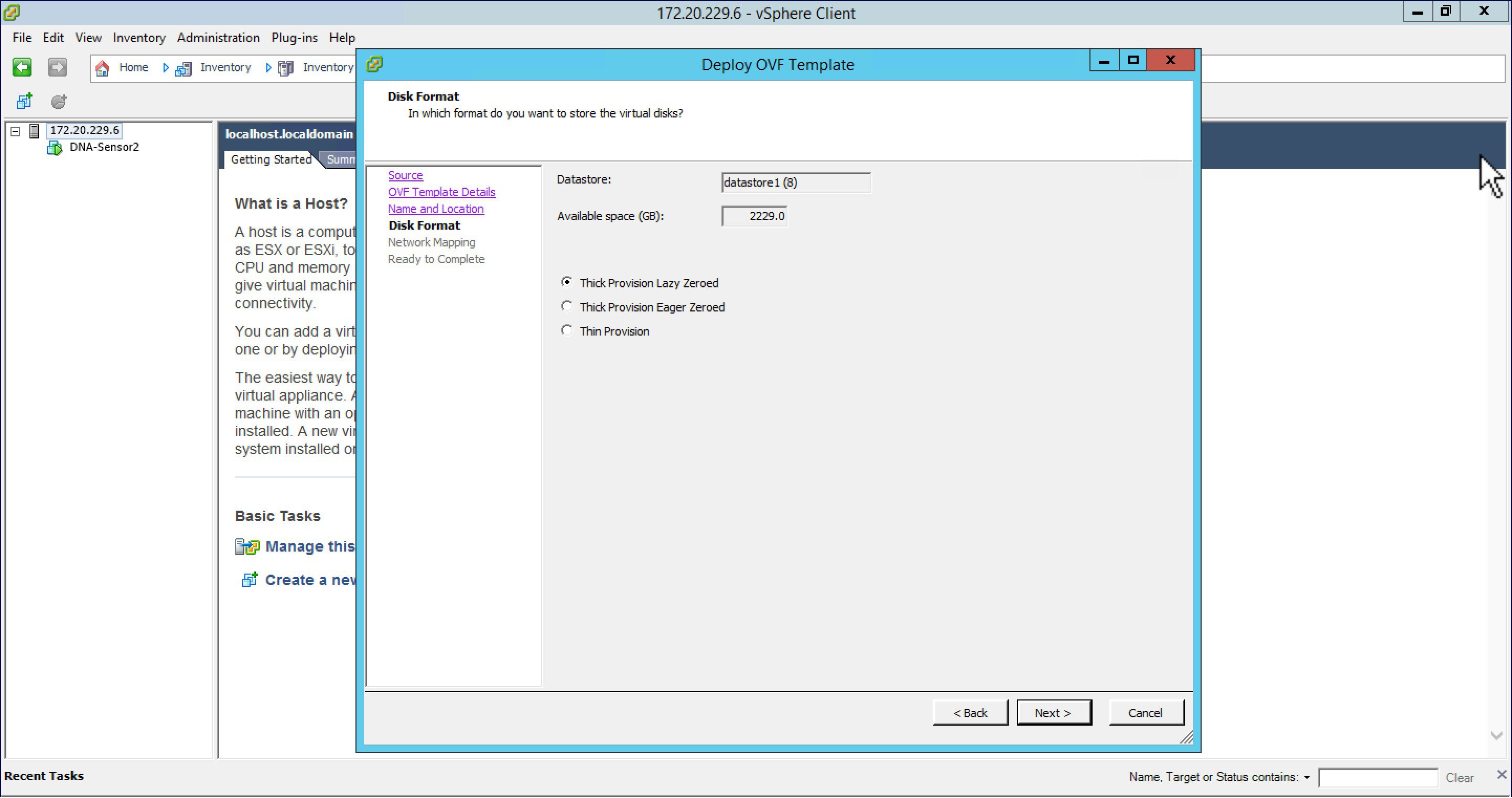Click the Next button in the wizard
Viewport: 1512px width, 798px height.
coord(1054,712)
